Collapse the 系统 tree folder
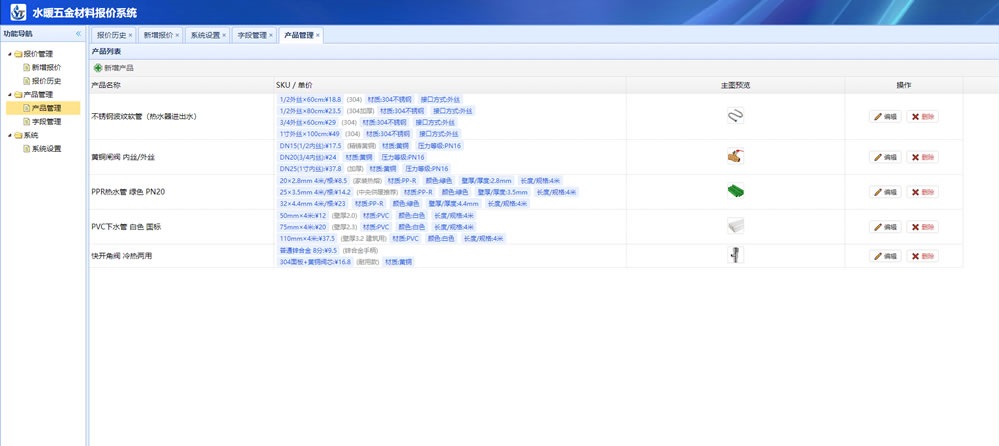Image resolution: width=999 pixels, height=446 pixels. (10, 135)
